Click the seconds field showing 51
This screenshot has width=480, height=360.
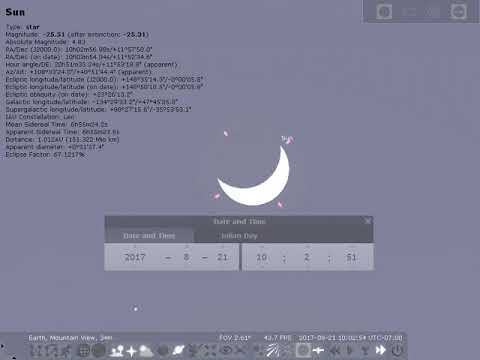pyautogui.click(x=351, y=257)
